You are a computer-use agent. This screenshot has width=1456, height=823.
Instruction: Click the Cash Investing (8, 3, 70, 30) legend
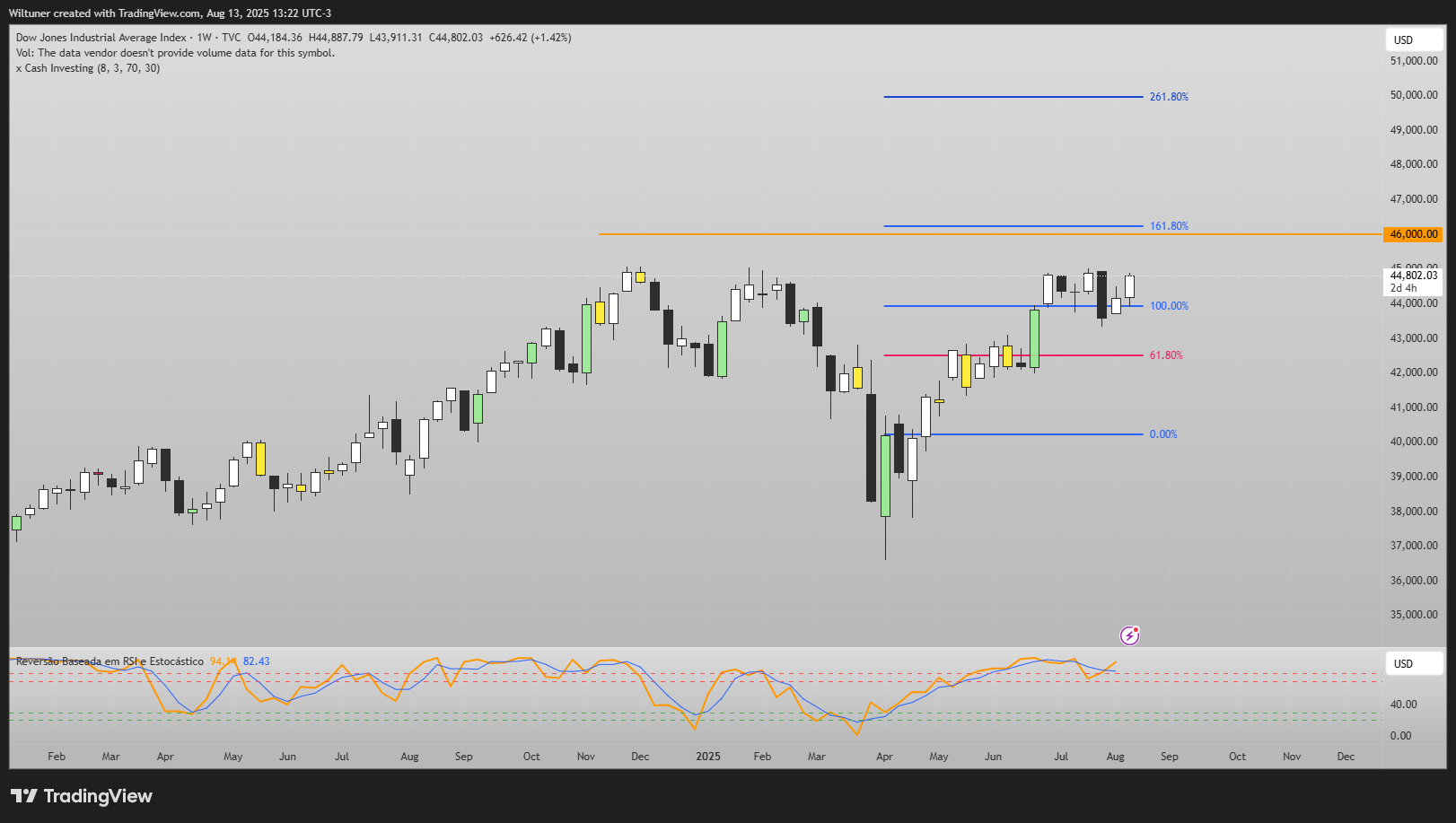[x=88, y=68]
